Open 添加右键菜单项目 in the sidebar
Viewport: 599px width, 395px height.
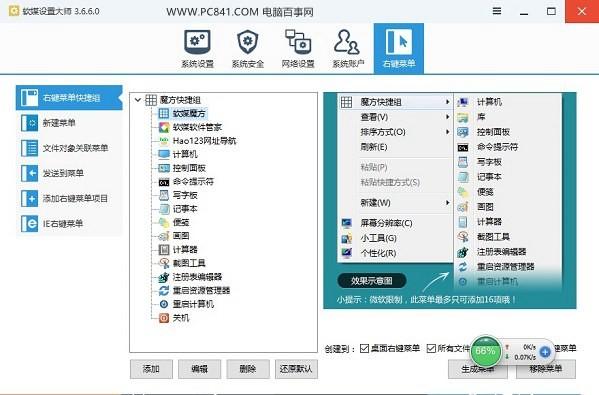[69, 199]
